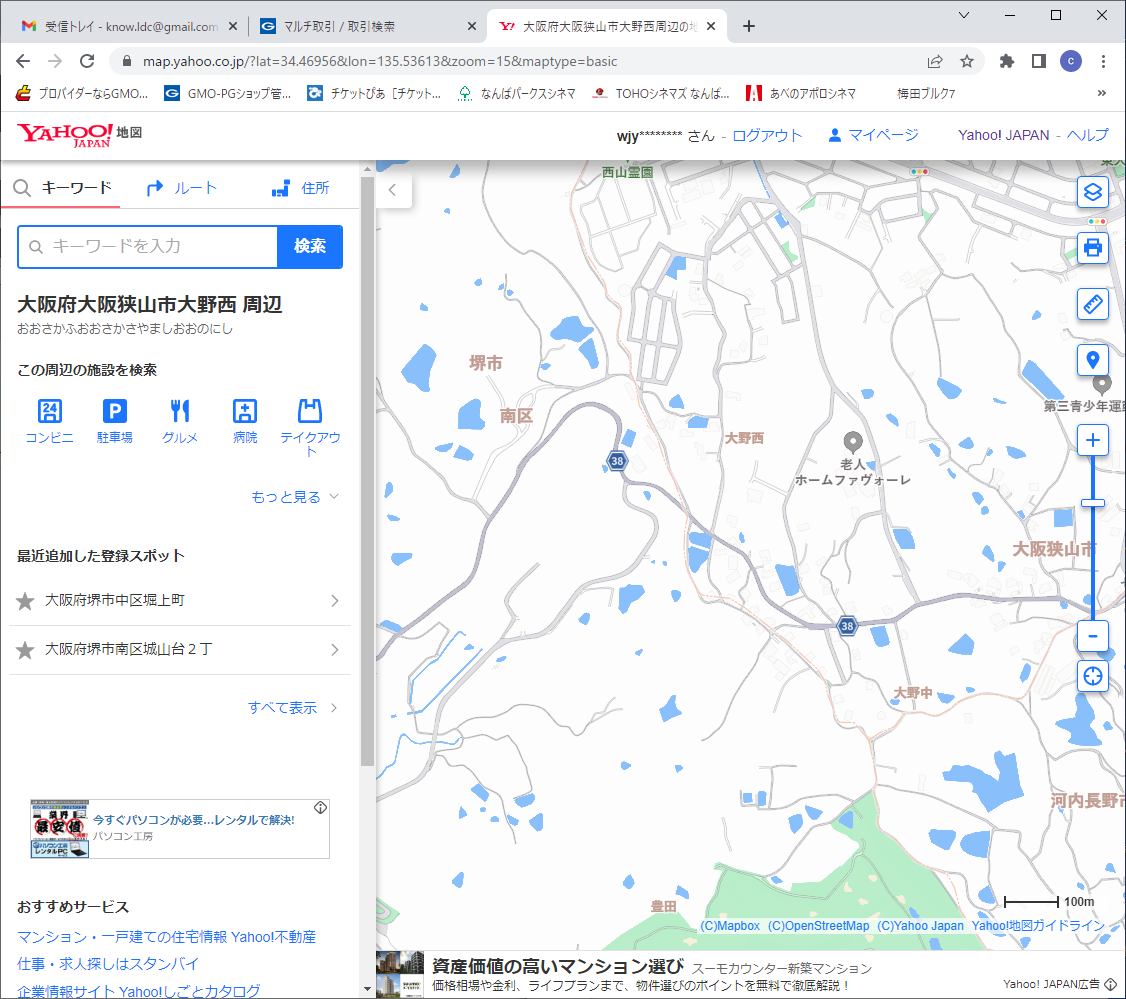Image resolution: width=1126 pixels, height=999 pixels.
Task: Select the distance measuring ruler tool
Action: pos(1093,304)
